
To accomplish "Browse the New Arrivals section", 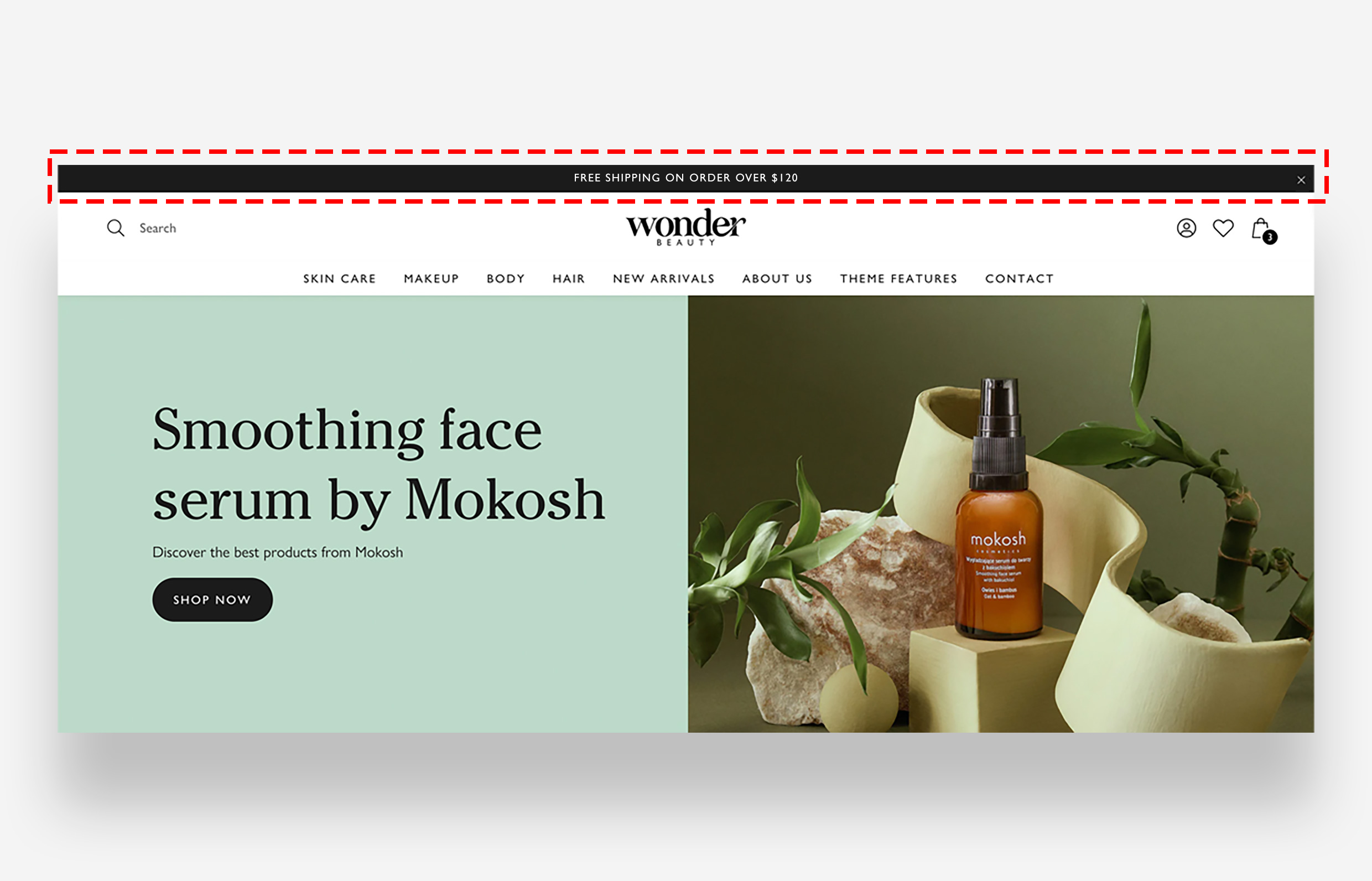I will click(x=663, y=278).
